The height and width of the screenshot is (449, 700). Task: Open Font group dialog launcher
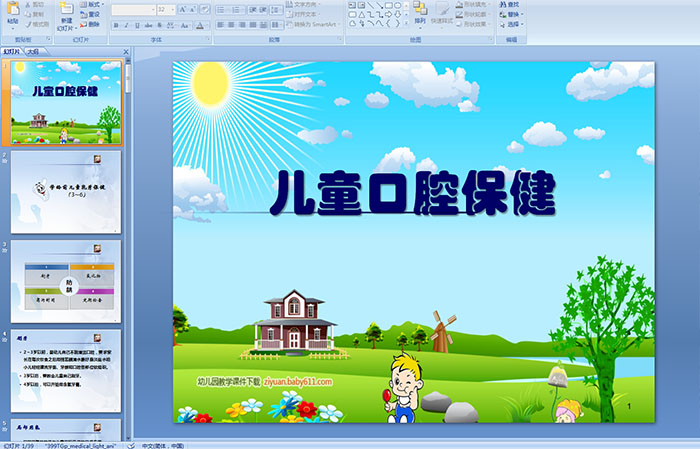click(208, 40)
